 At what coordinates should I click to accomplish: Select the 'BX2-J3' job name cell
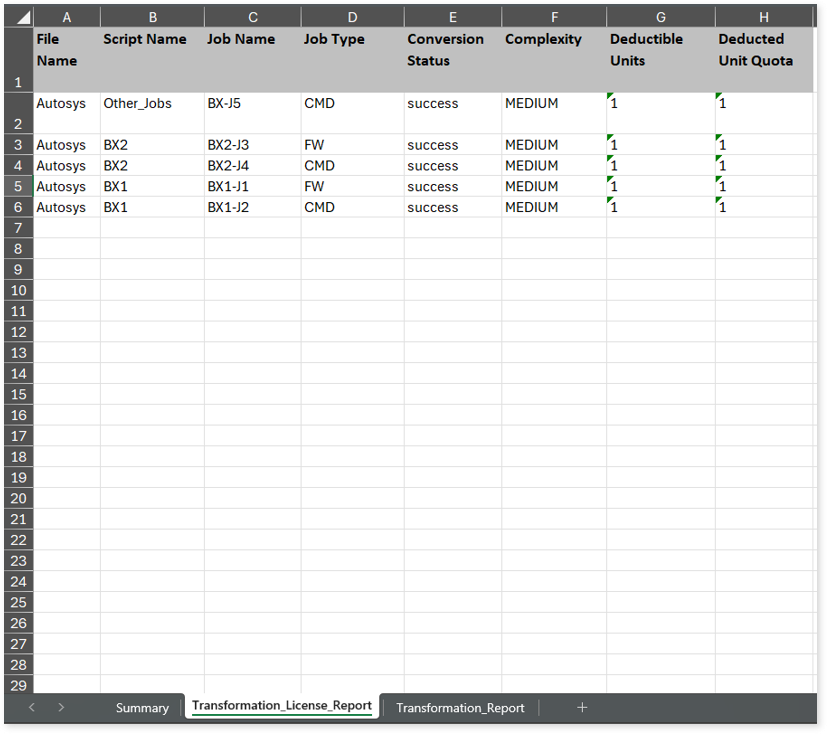coord(253,144)
